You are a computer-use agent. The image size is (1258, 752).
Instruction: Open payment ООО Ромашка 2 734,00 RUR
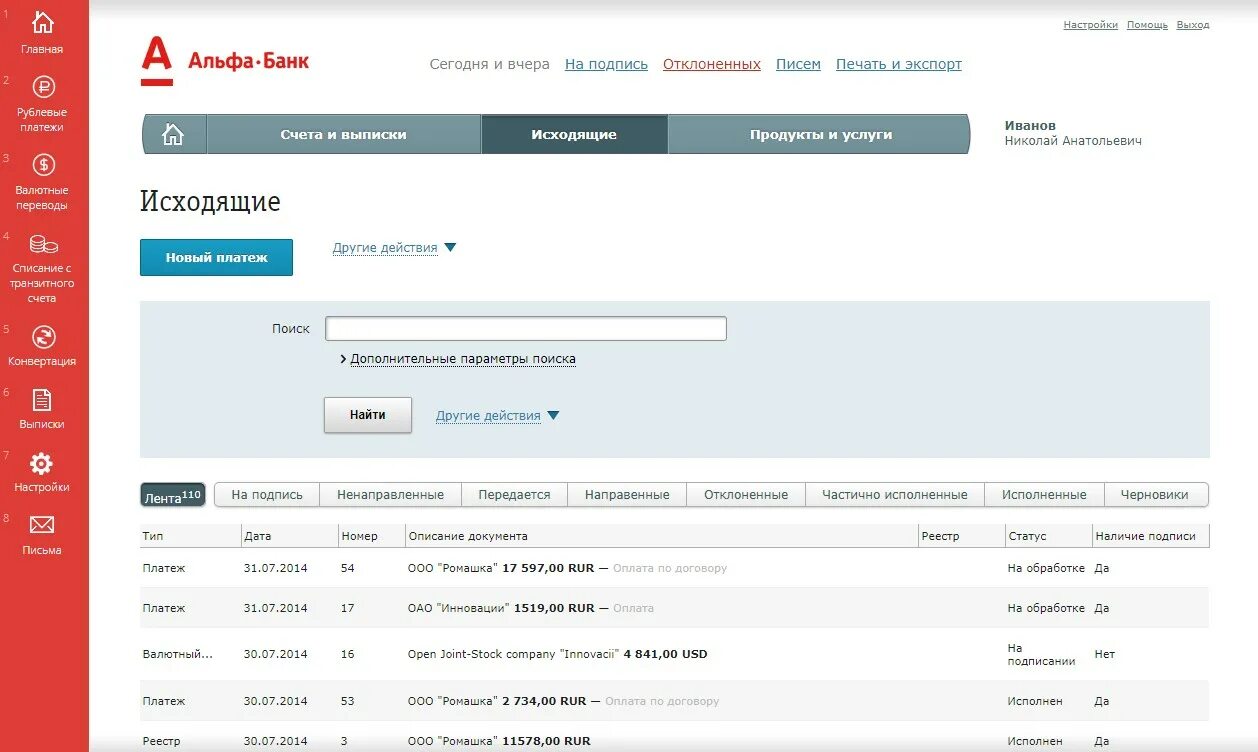pos(675,701)
